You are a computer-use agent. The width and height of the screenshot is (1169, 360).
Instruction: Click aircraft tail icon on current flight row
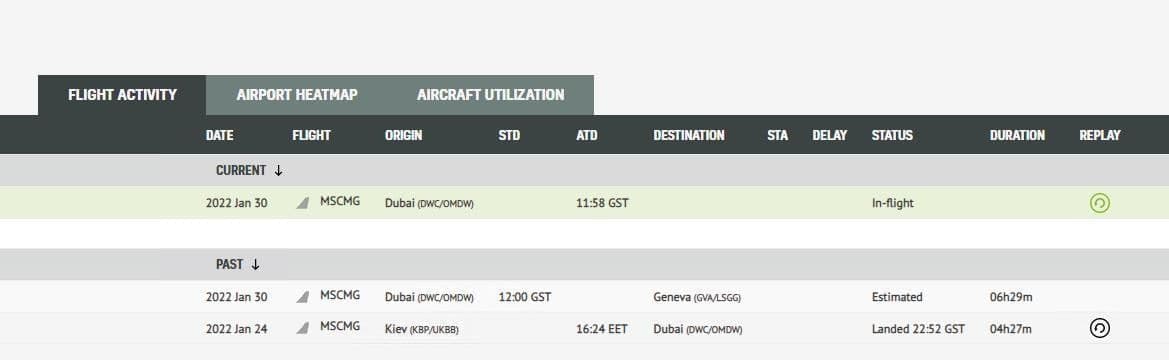pyautogui.click(x=302, y=203)
